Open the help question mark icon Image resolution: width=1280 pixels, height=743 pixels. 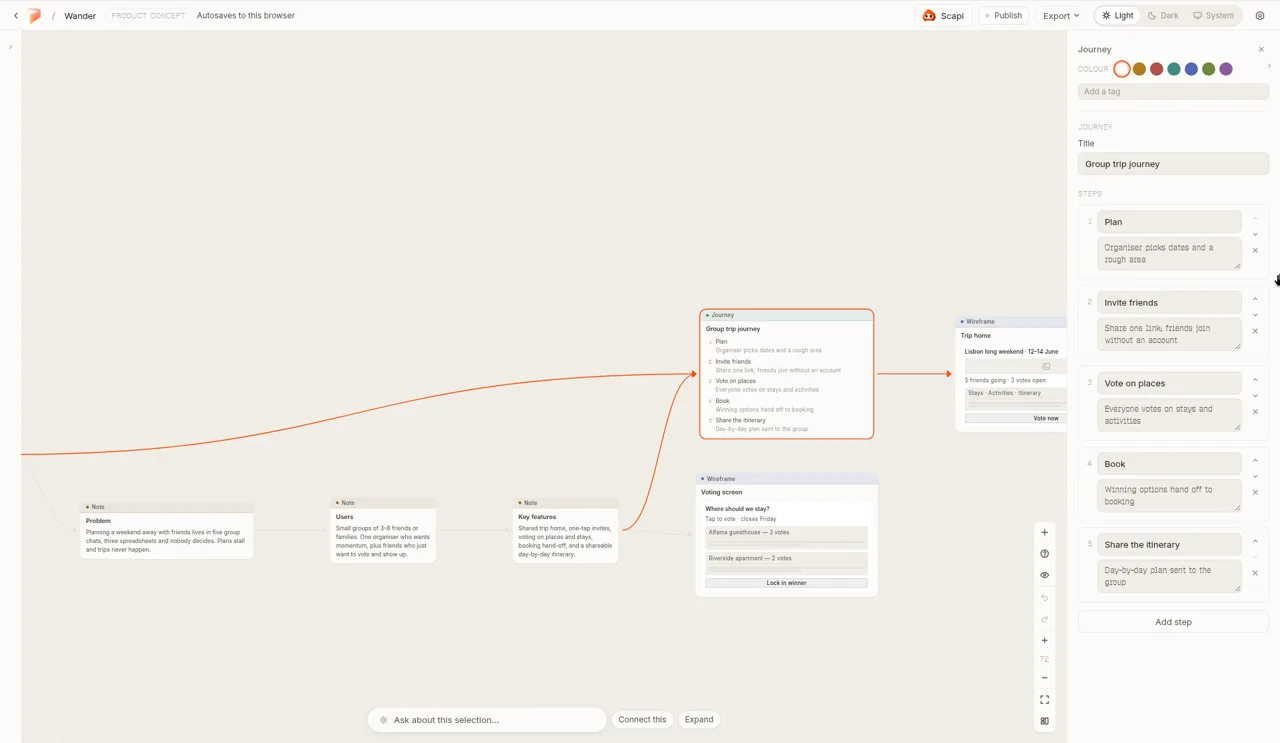click(x=1045, y=554)
